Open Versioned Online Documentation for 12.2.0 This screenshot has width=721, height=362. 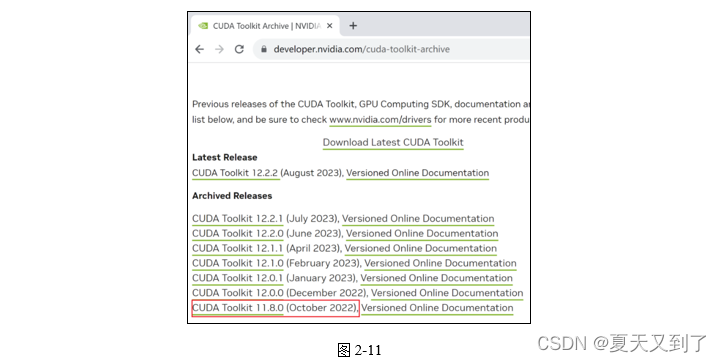click(x=422, y=233)
